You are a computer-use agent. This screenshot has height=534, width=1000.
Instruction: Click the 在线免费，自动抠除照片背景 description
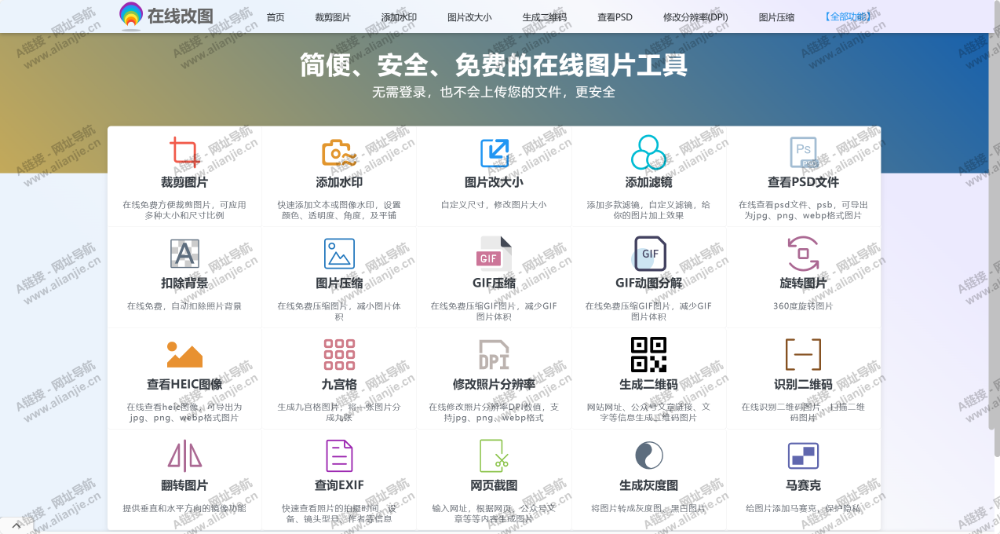(x=184, y=306)
